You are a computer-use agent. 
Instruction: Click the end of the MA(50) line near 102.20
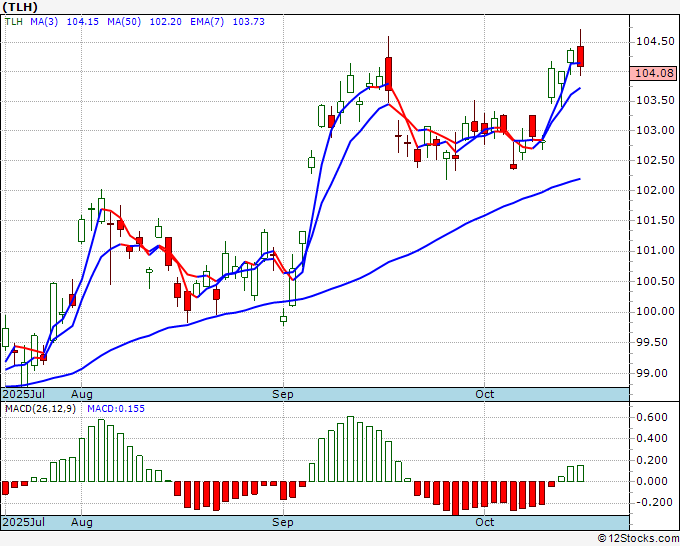pyautogui.click(x=579, y=179)
